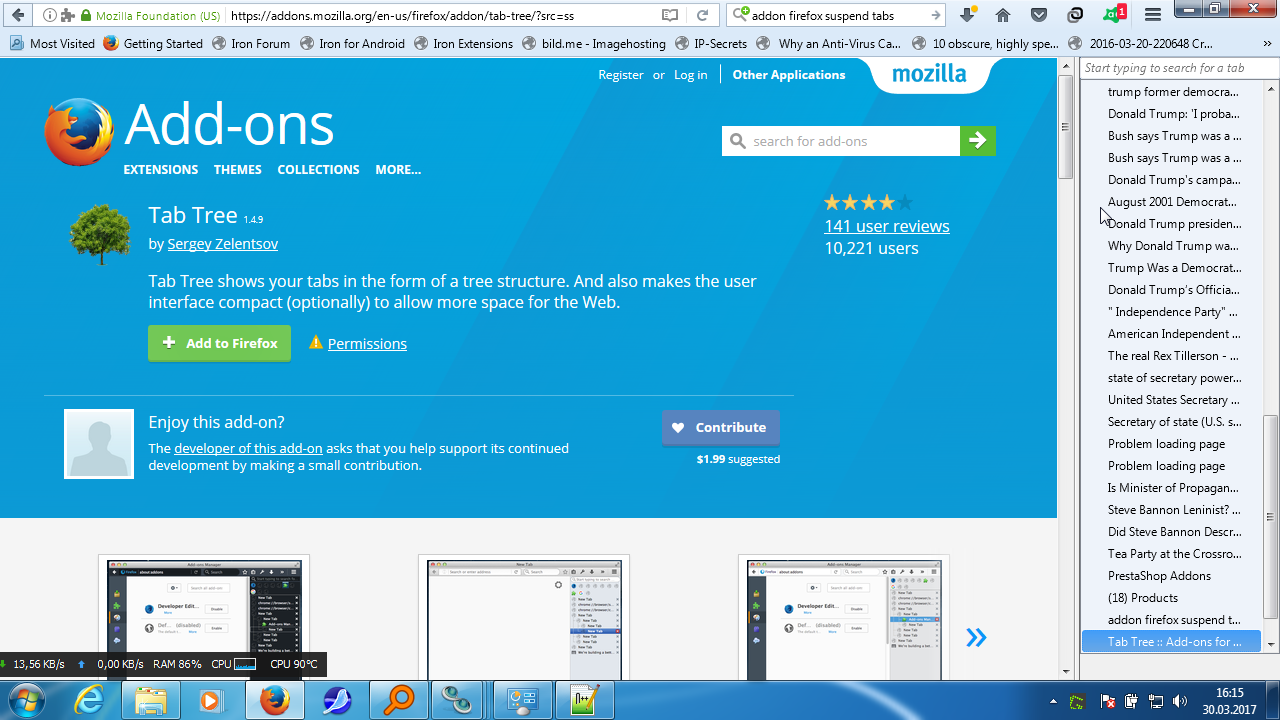Open the Other Applications menu
Image resolution: width=1280 pixels, height=720 pixels.
(x=789, y=75)
